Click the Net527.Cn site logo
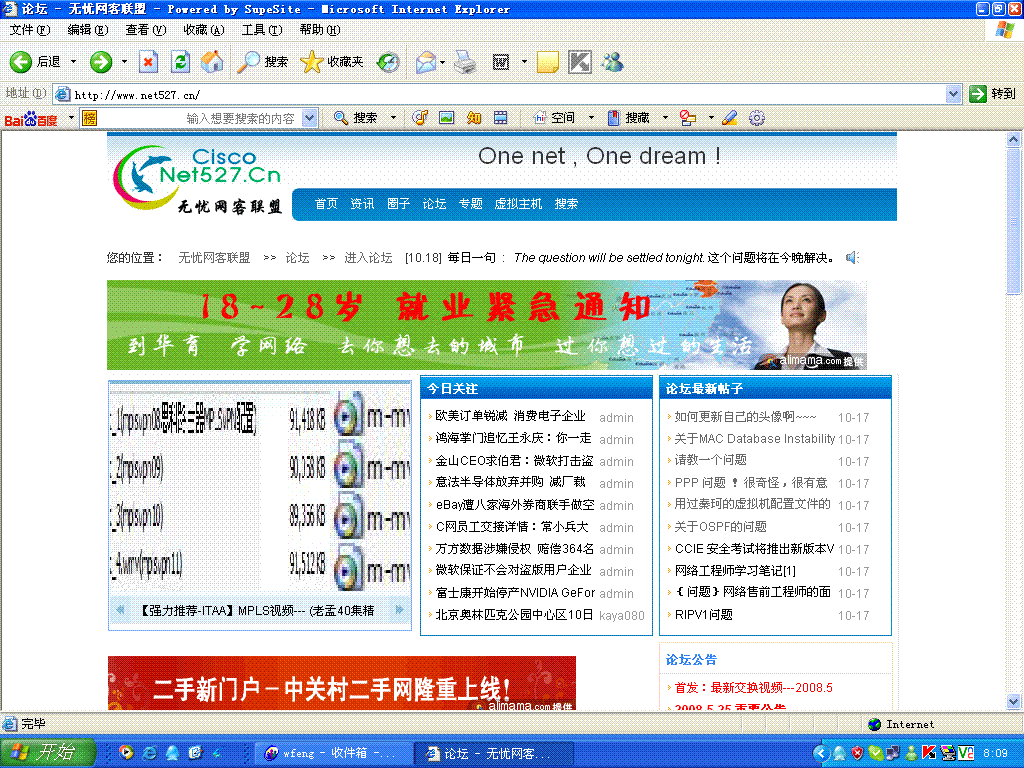1024x768 pixels. [197, 178]
